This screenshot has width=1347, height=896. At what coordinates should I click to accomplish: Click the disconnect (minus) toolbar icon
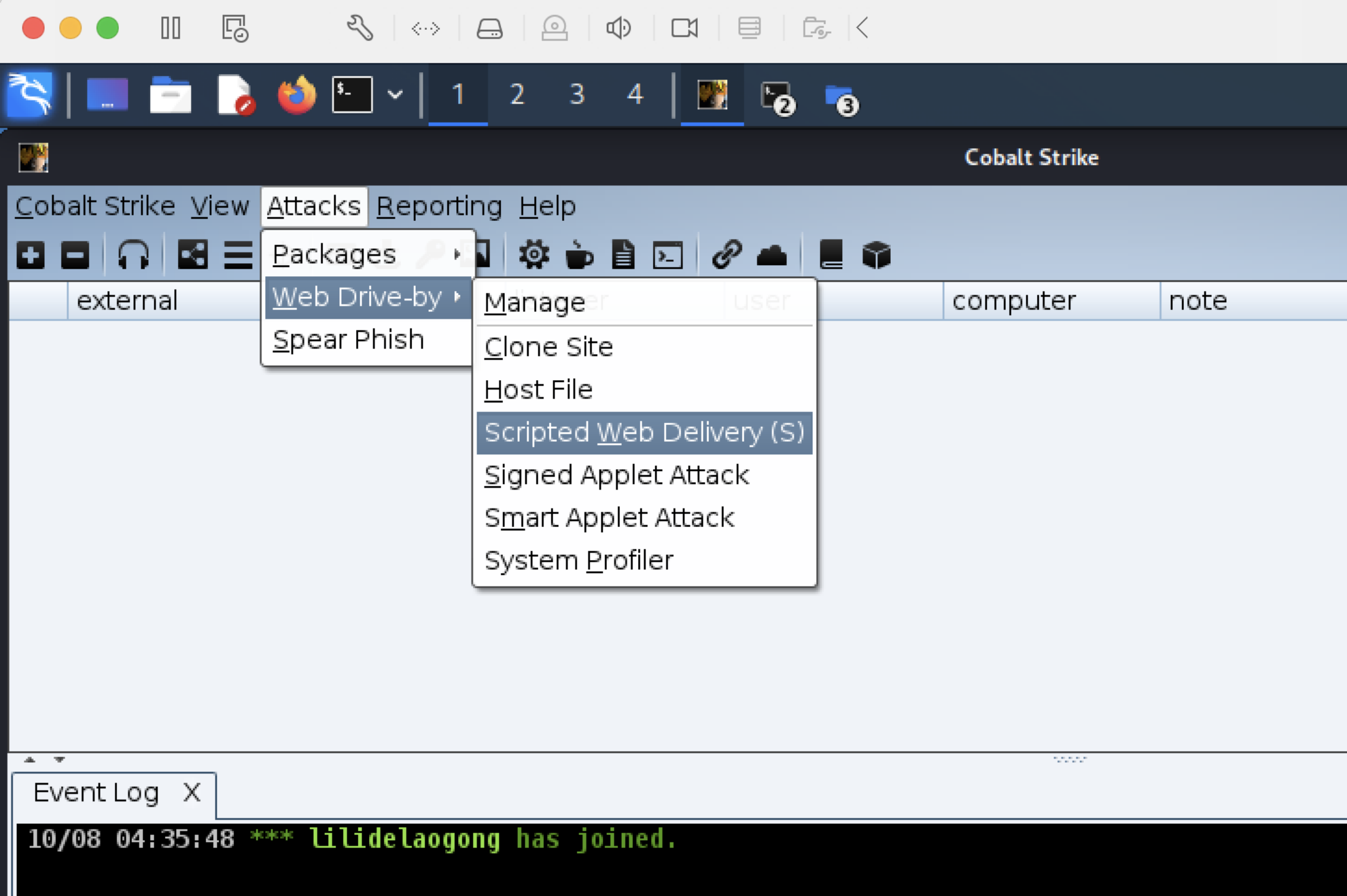75,255
